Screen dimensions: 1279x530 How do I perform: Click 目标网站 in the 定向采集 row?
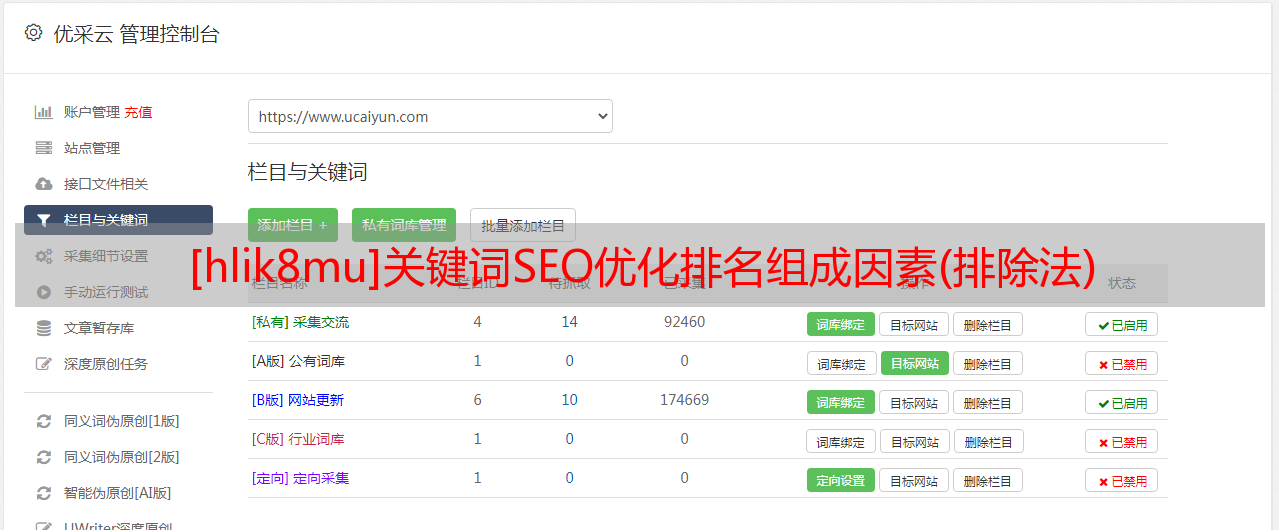[x=914, y=480]
